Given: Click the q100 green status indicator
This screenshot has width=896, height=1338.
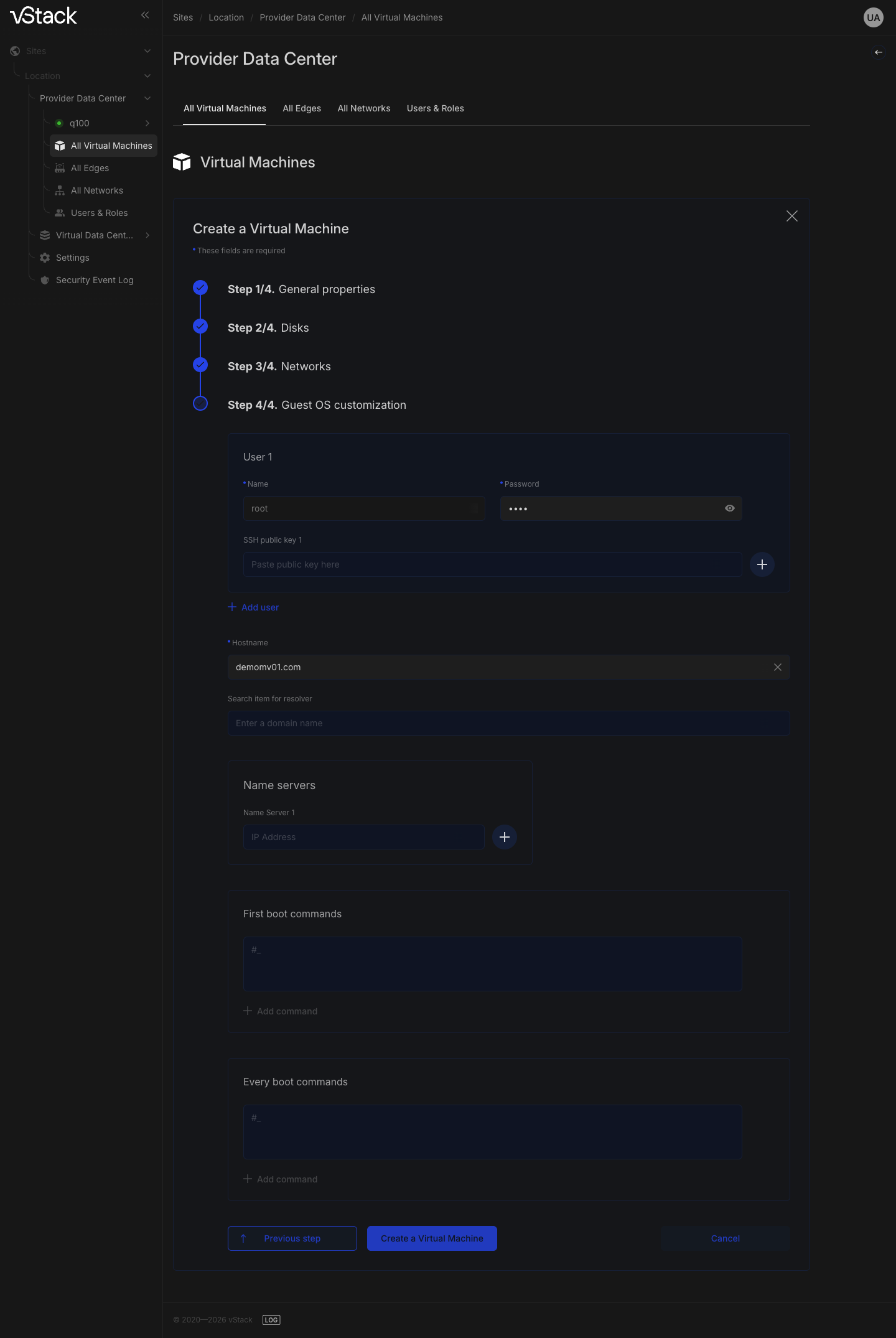Looking at the screenshot, I should tap(59, 123).
